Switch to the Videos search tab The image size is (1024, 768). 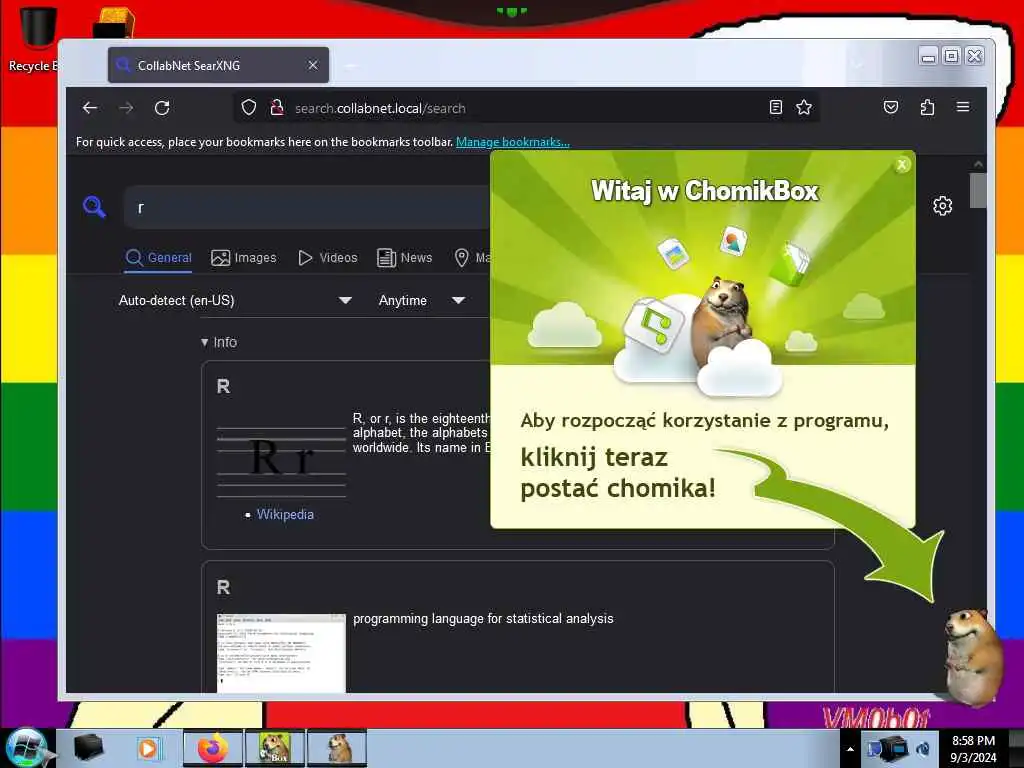pos(328,258)
